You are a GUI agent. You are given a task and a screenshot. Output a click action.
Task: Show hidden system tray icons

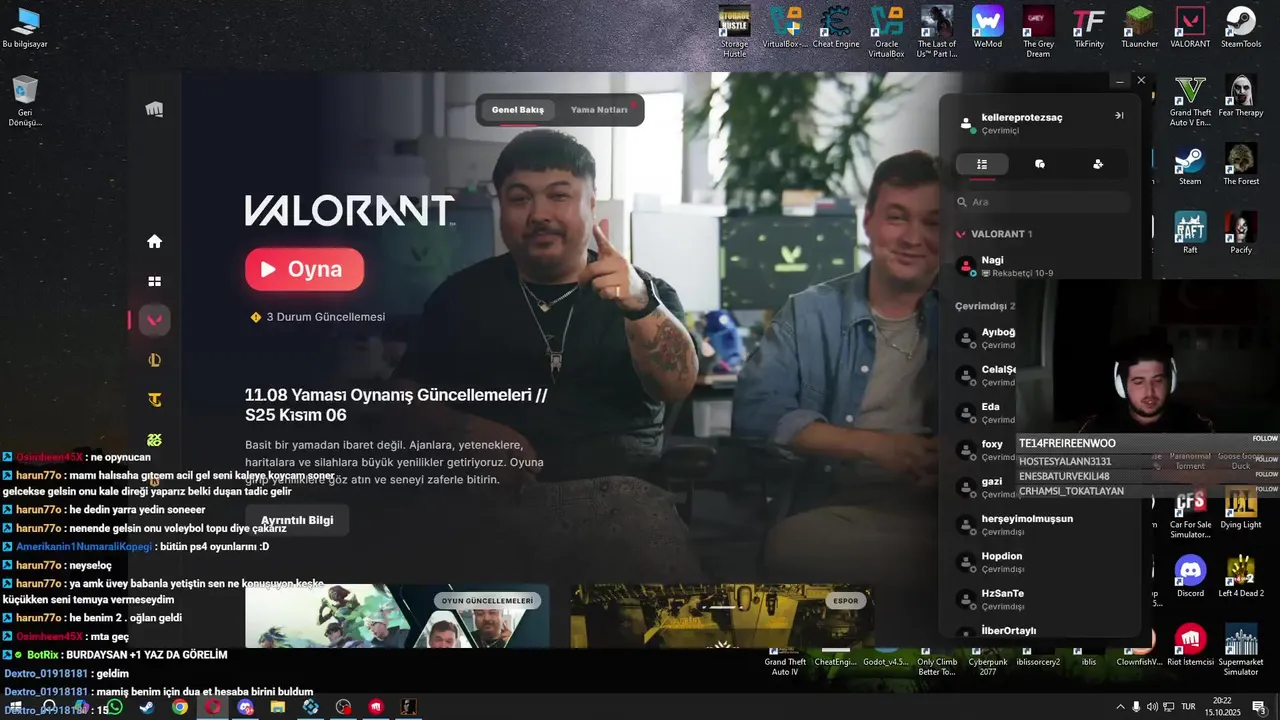(1120, 707)
